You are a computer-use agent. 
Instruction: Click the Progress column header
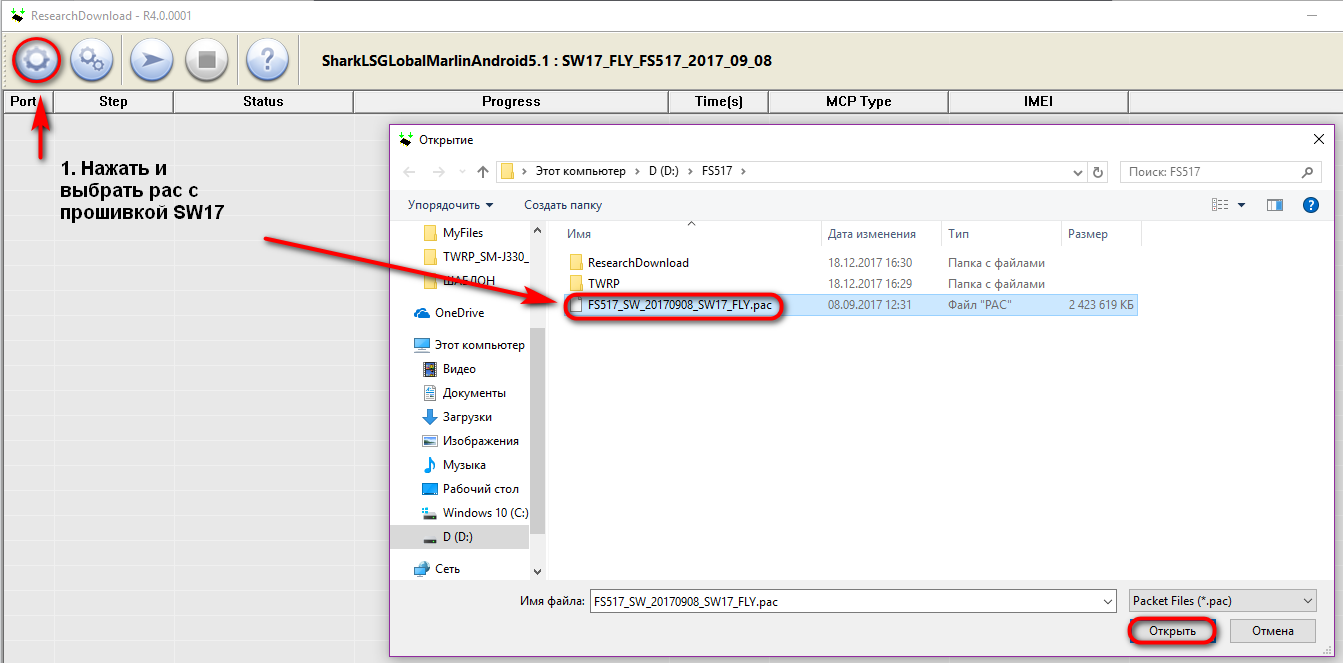click(x=511, y=101)
